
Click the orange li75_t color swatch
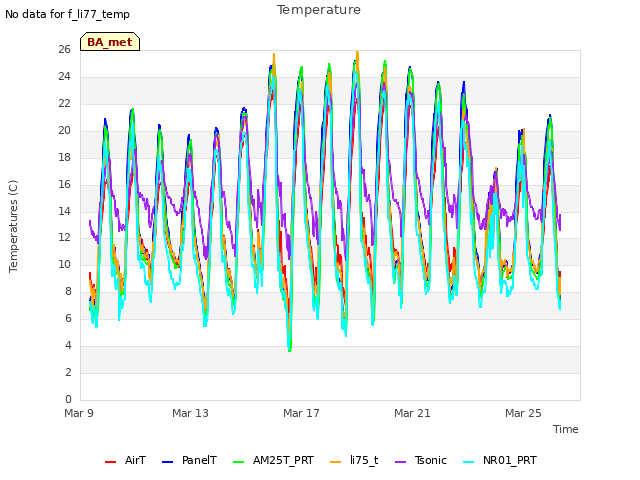pos(335,462)
